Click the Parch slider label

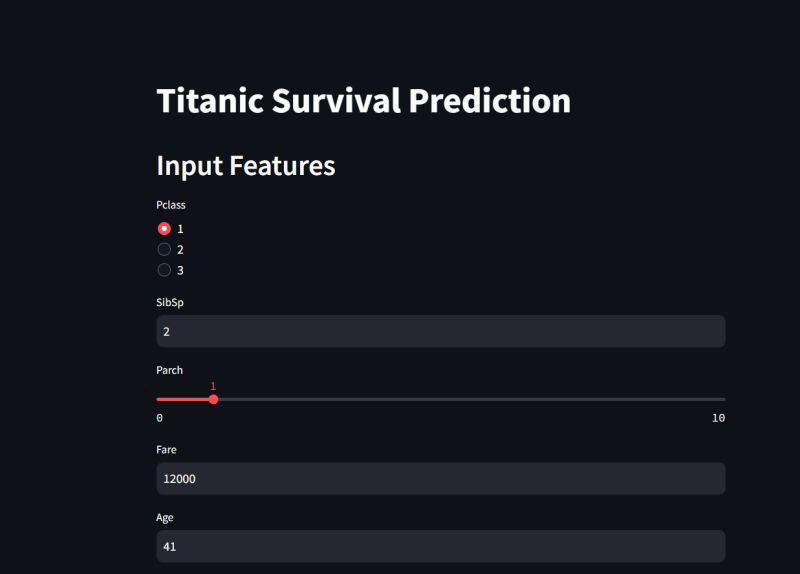[169, 370]
